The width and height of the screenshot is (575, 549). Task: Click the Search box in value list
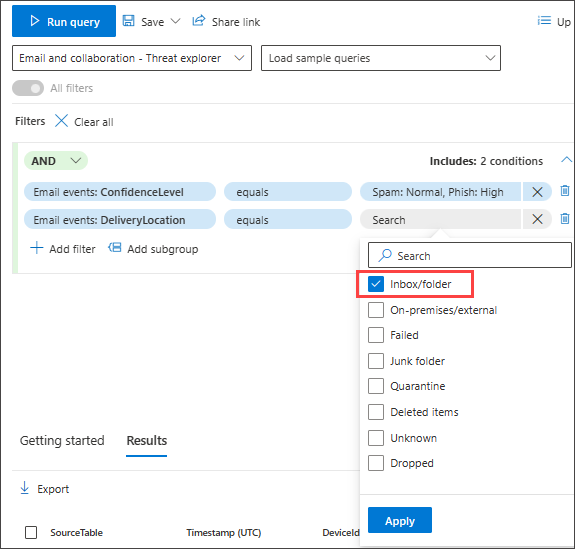[x=470, y=255]
